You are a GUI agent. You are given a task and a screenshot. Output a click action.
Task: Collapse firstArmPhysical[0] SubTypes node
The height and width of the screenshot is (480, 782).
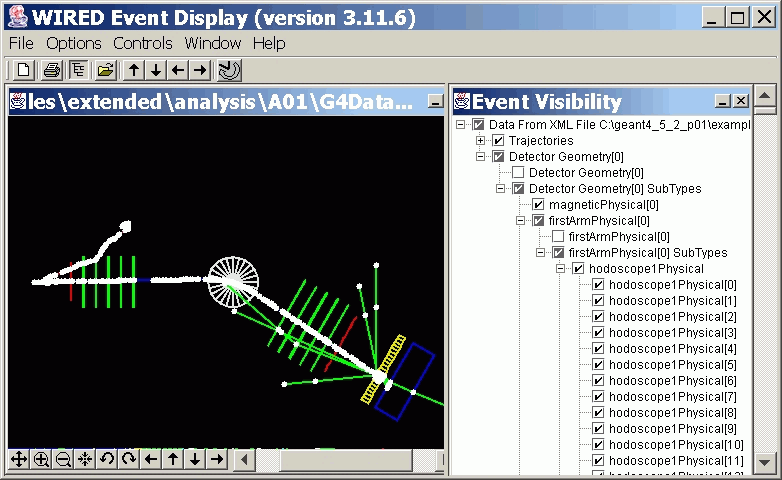(x=541, y=252)
